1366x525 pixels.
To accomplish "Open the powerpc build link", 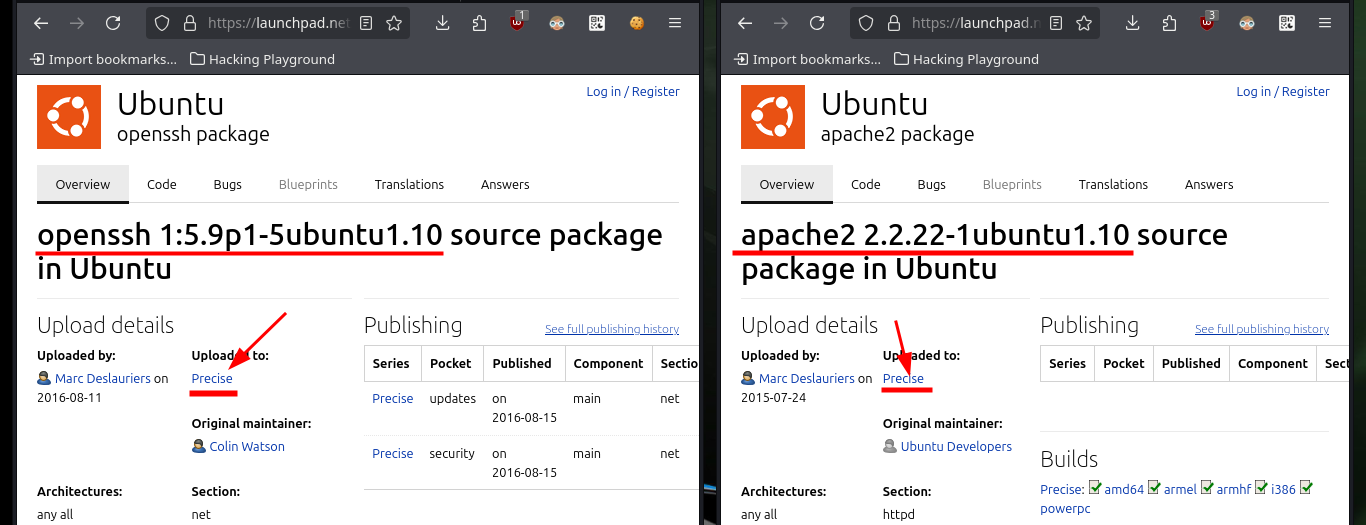I will (x=1065, y=509).
